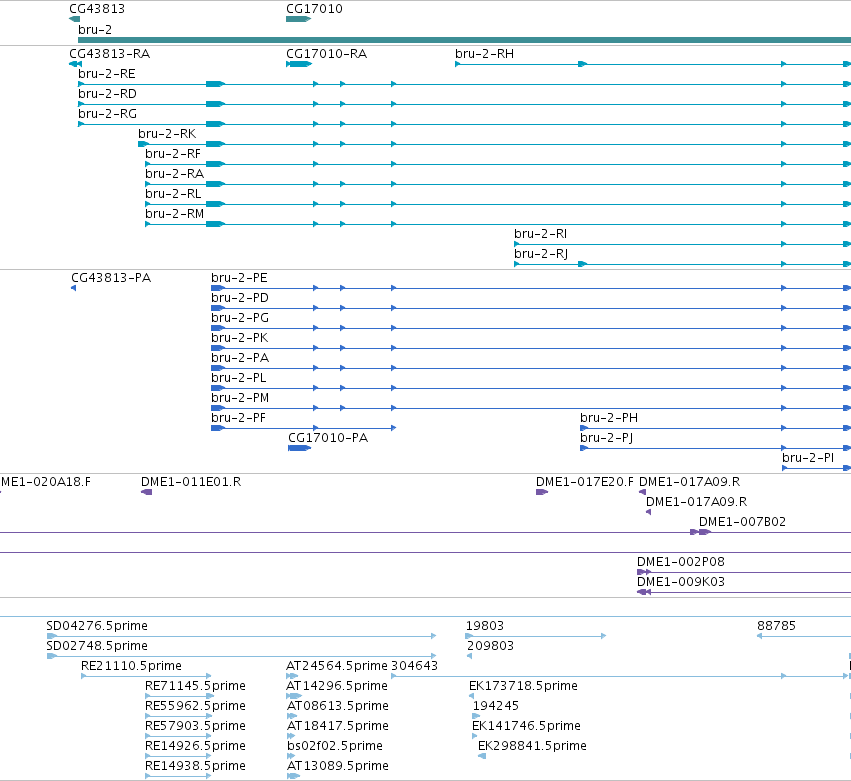Click the DME1-007B02 clone label
This screenshot has width=851, height=781.
click(x=742, y=522)
